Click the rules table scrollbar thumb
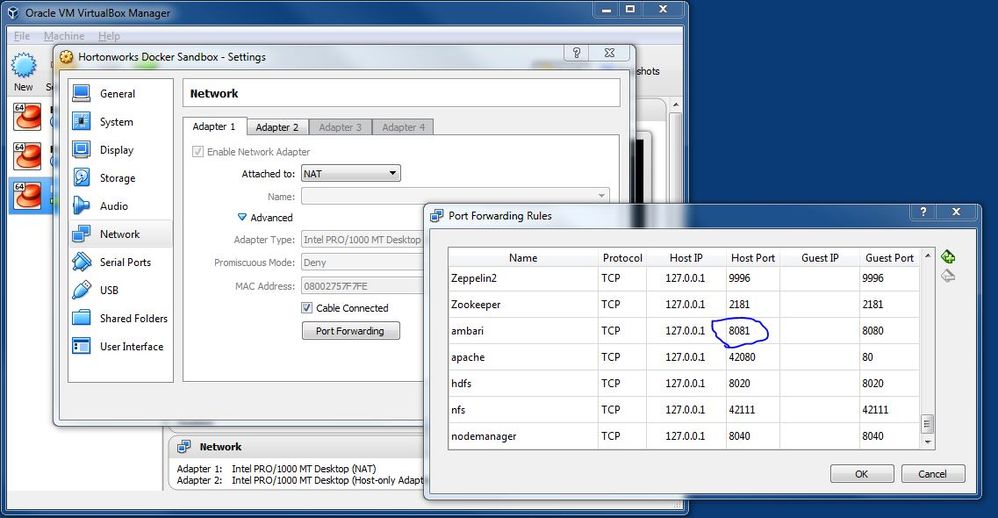 [927, 423]
